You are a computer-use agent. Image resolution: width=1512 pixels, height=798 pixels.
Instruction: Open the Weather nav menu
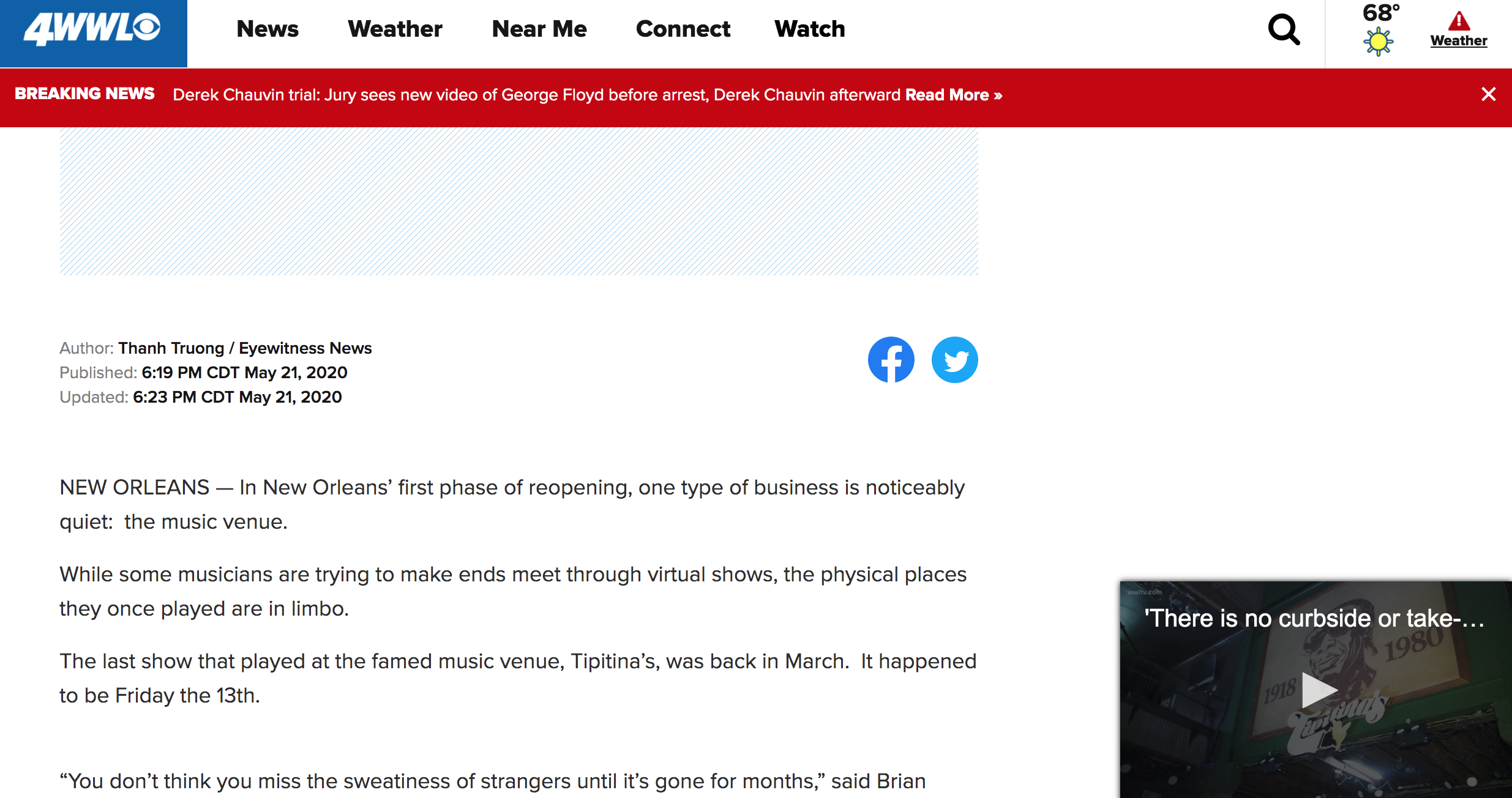395,29
